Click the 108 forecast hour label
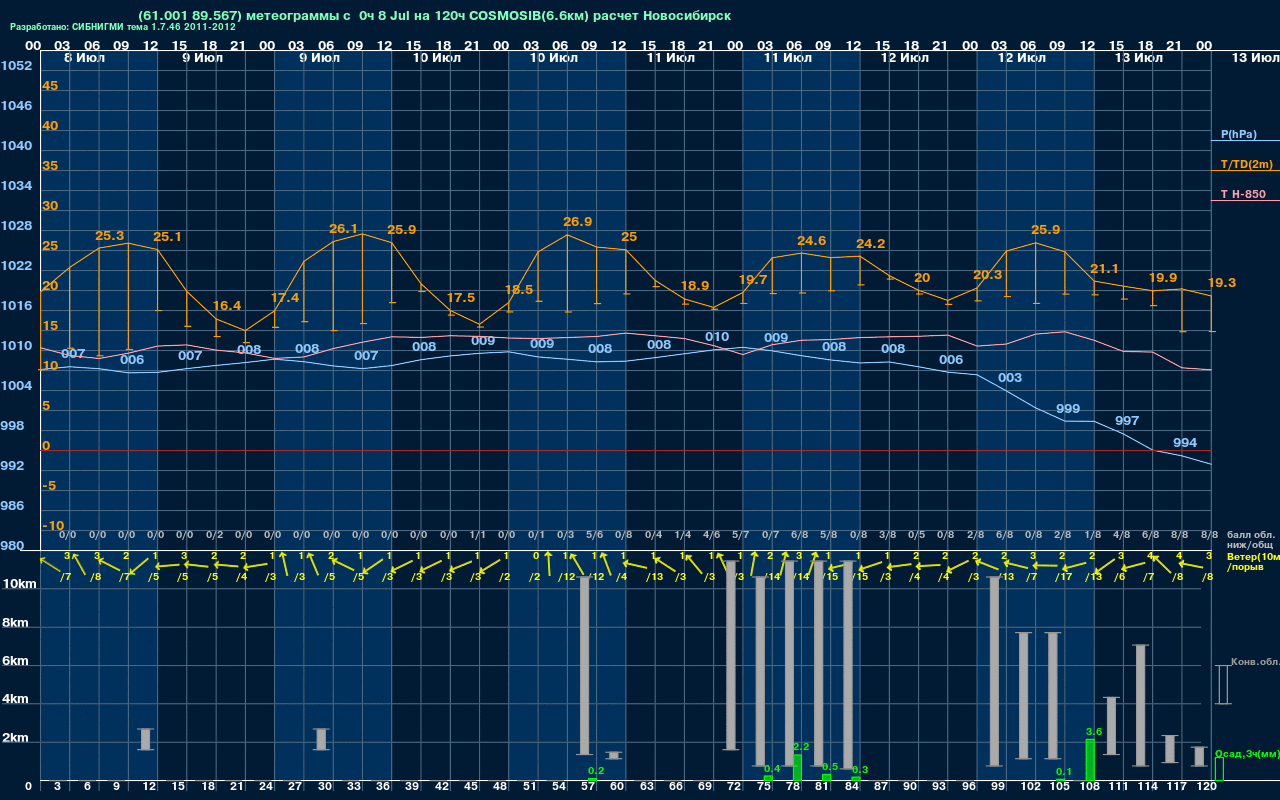 [x=1089, y=787]
